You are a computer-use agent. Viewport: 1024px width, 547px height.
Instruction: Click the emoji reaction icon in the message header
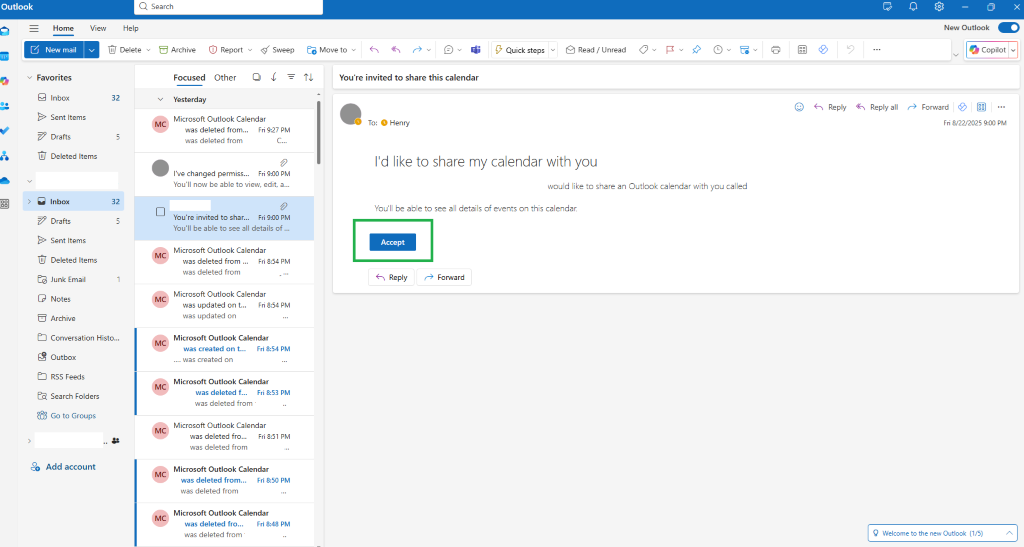[799, 107]
